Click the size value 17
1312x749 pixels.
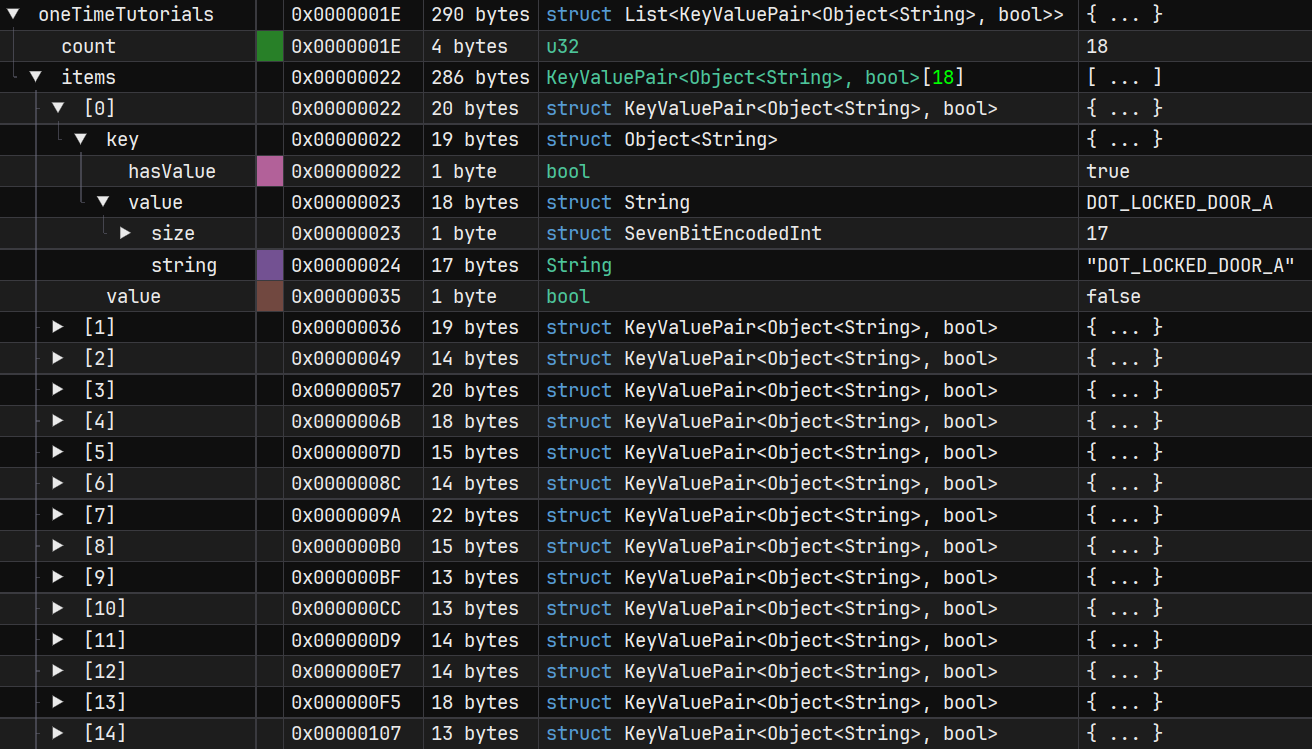click(x=1097, y=233)
